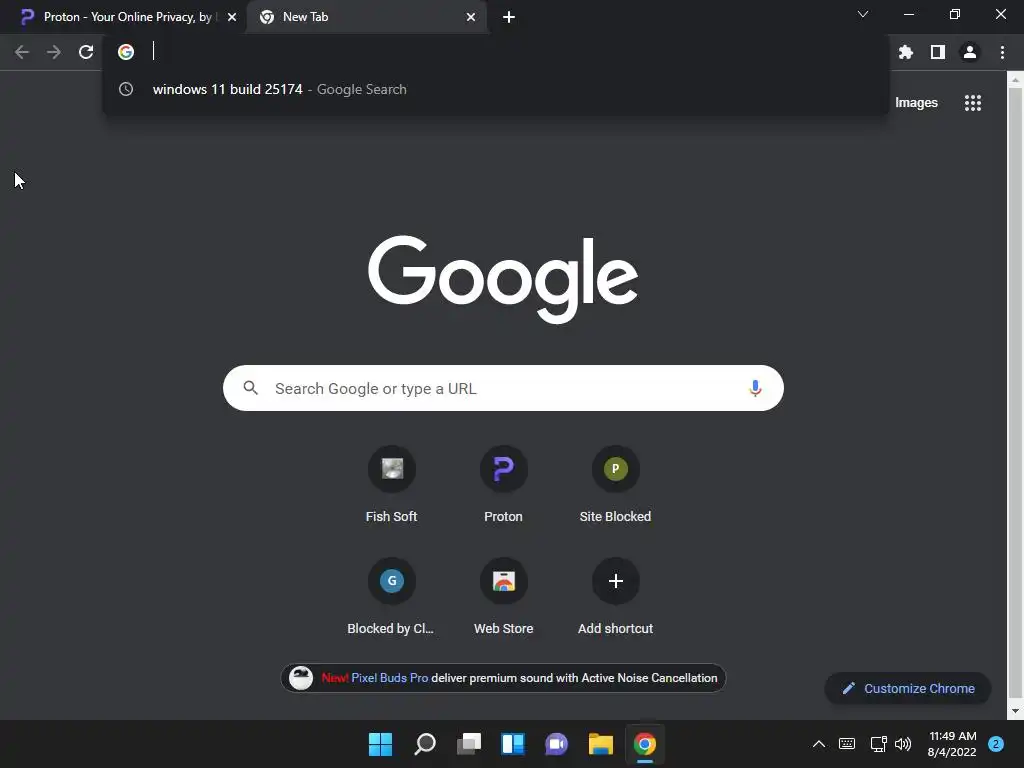Open the Proton shortcut tile
The height and width of the screenshot is (768, 1024).
pos(504,485)
